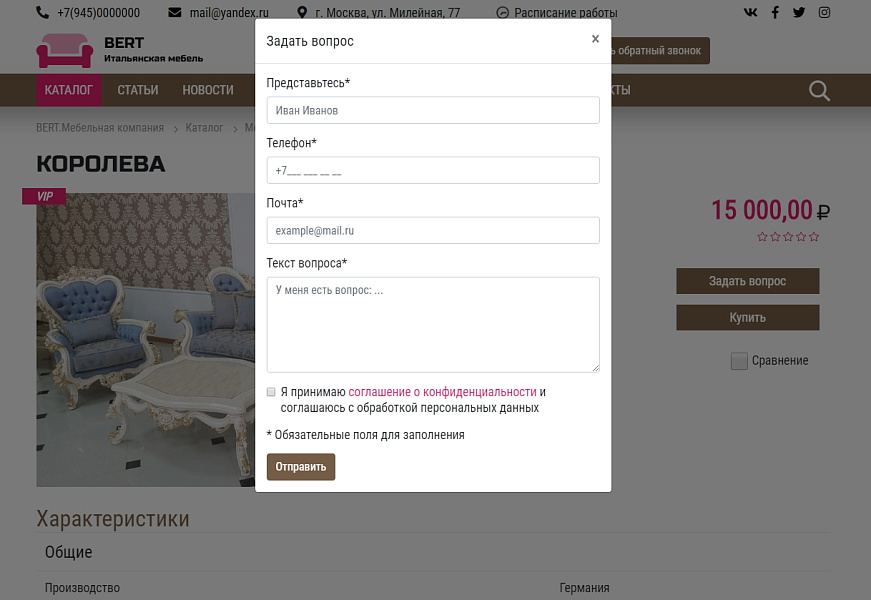The width and height of the screenshot is (871, 600).
Task: Click the Телефон input field
Action: [x=433, y=170]
